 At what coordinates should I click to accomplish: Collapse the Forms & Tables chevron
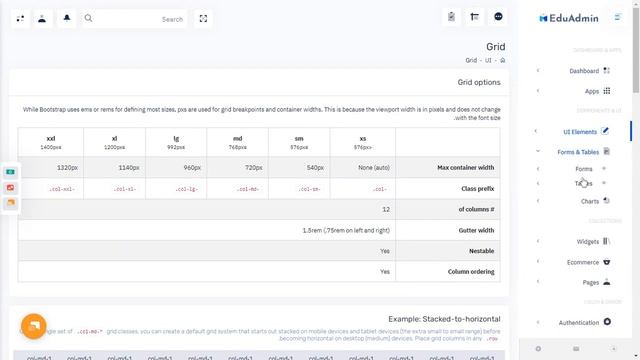pyautogui.click(x=538, y=151)
